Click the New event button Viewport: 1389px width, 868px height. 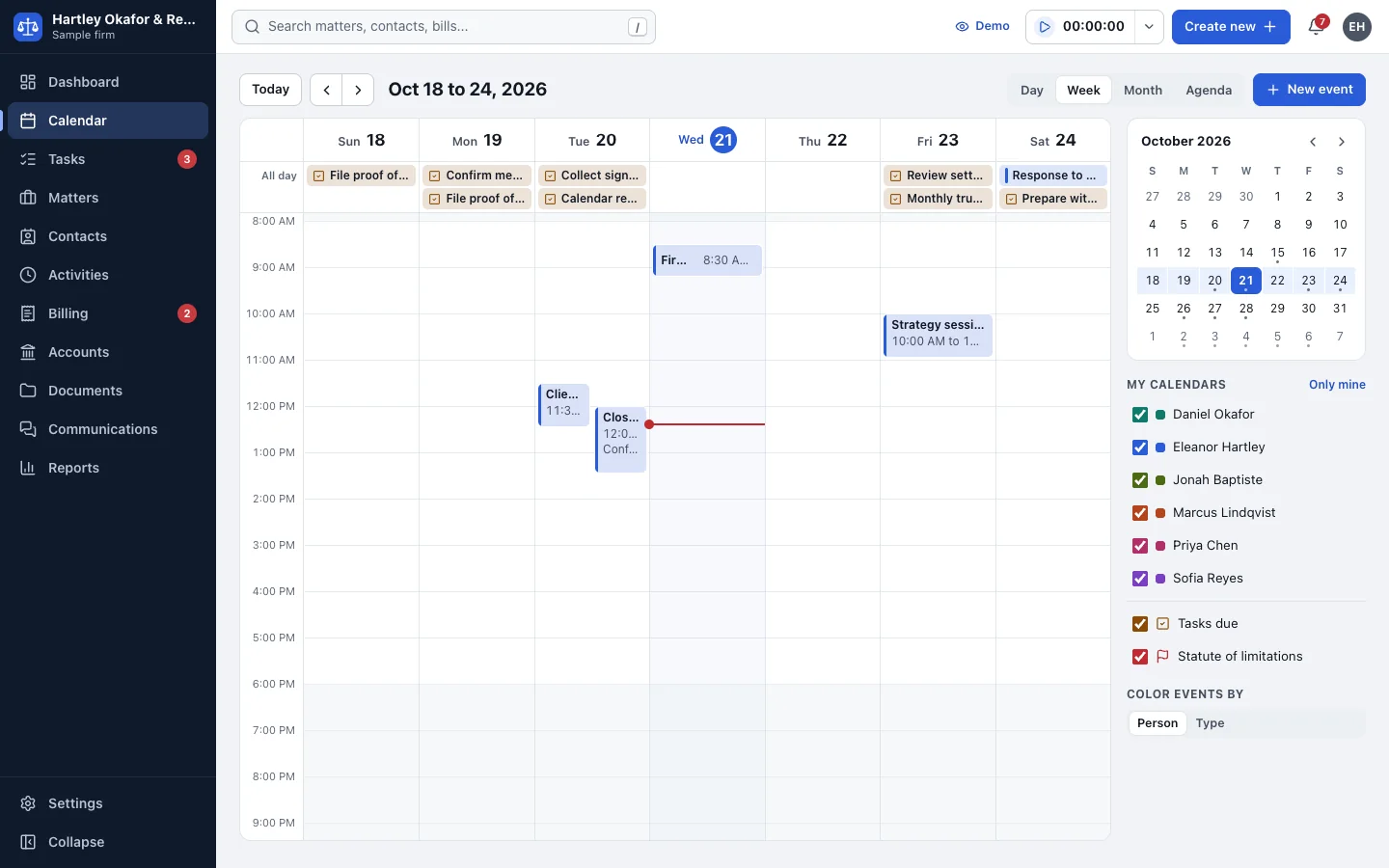click(x=1309, y=90)
